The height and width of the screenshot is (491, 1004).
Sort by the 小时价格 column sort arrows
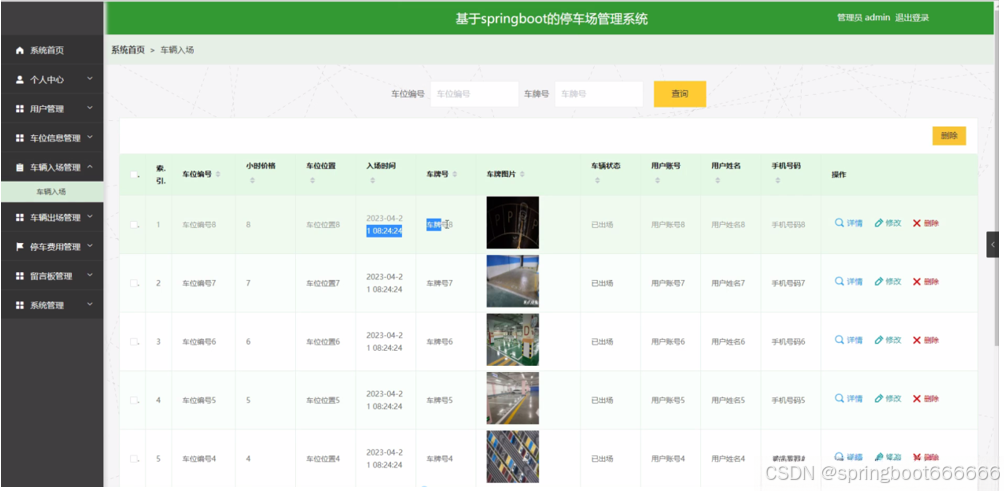(252, 181)
